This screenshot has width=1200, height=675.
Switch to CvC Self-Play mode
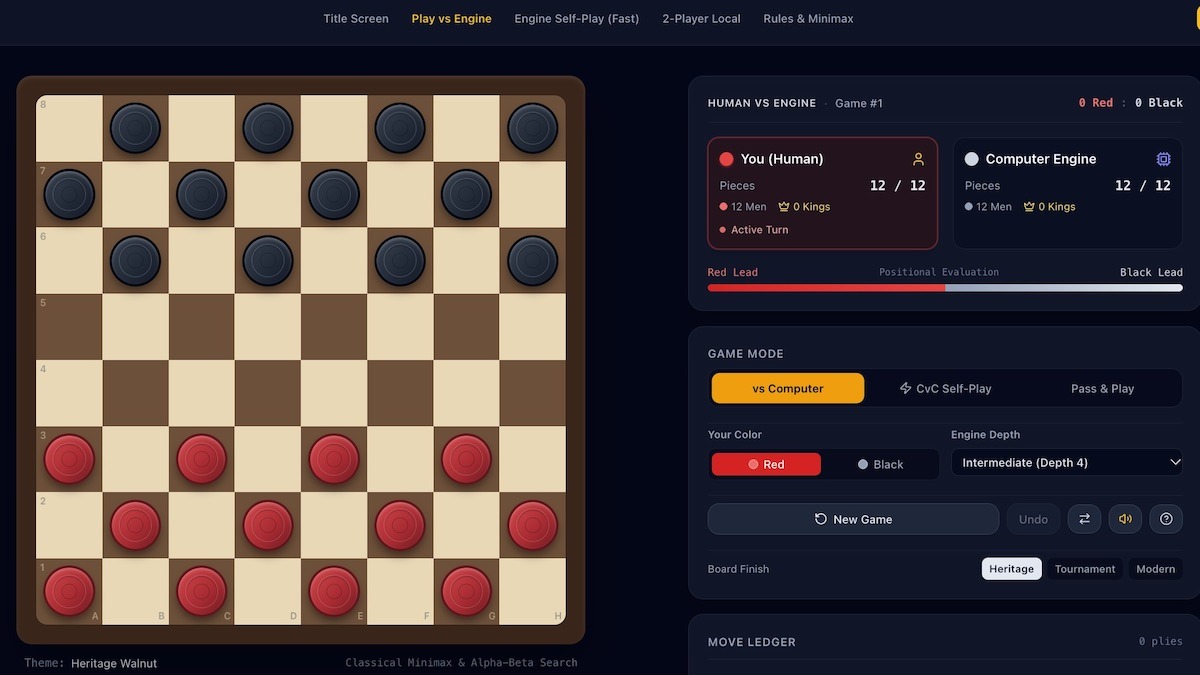pyautogui.click(x=945, y=388)
